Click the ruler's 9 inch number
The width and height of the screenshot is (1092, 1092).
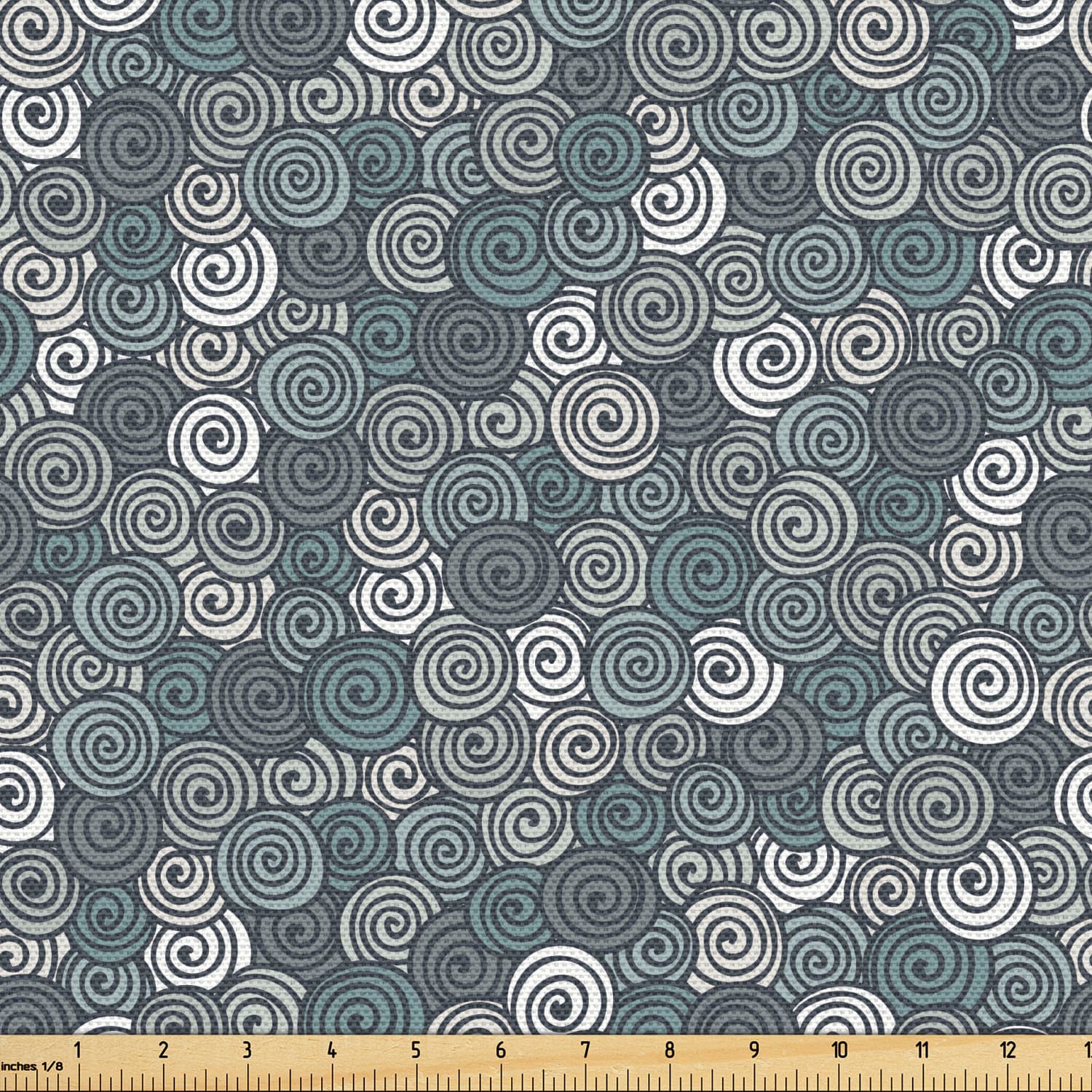[x=754, y=1050]
